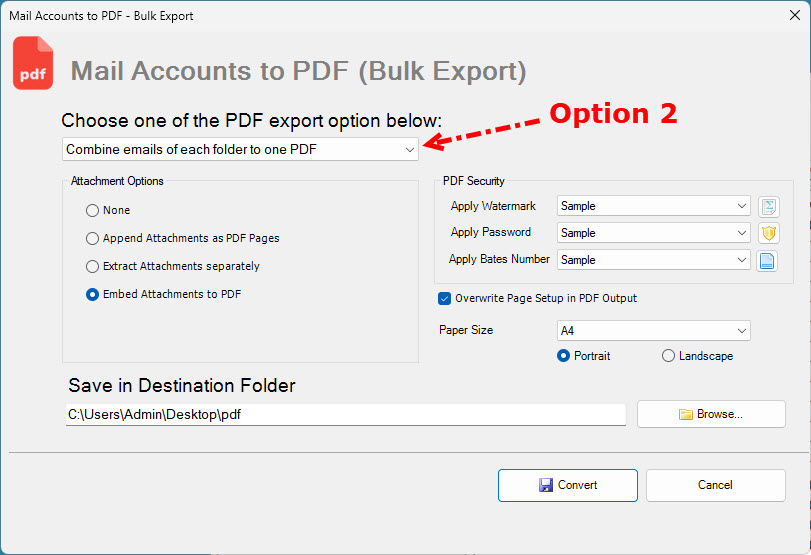The height and width of the screenshot is (555, 811).
Task: Choose Portrait page orientation
Action: point(564,356)
